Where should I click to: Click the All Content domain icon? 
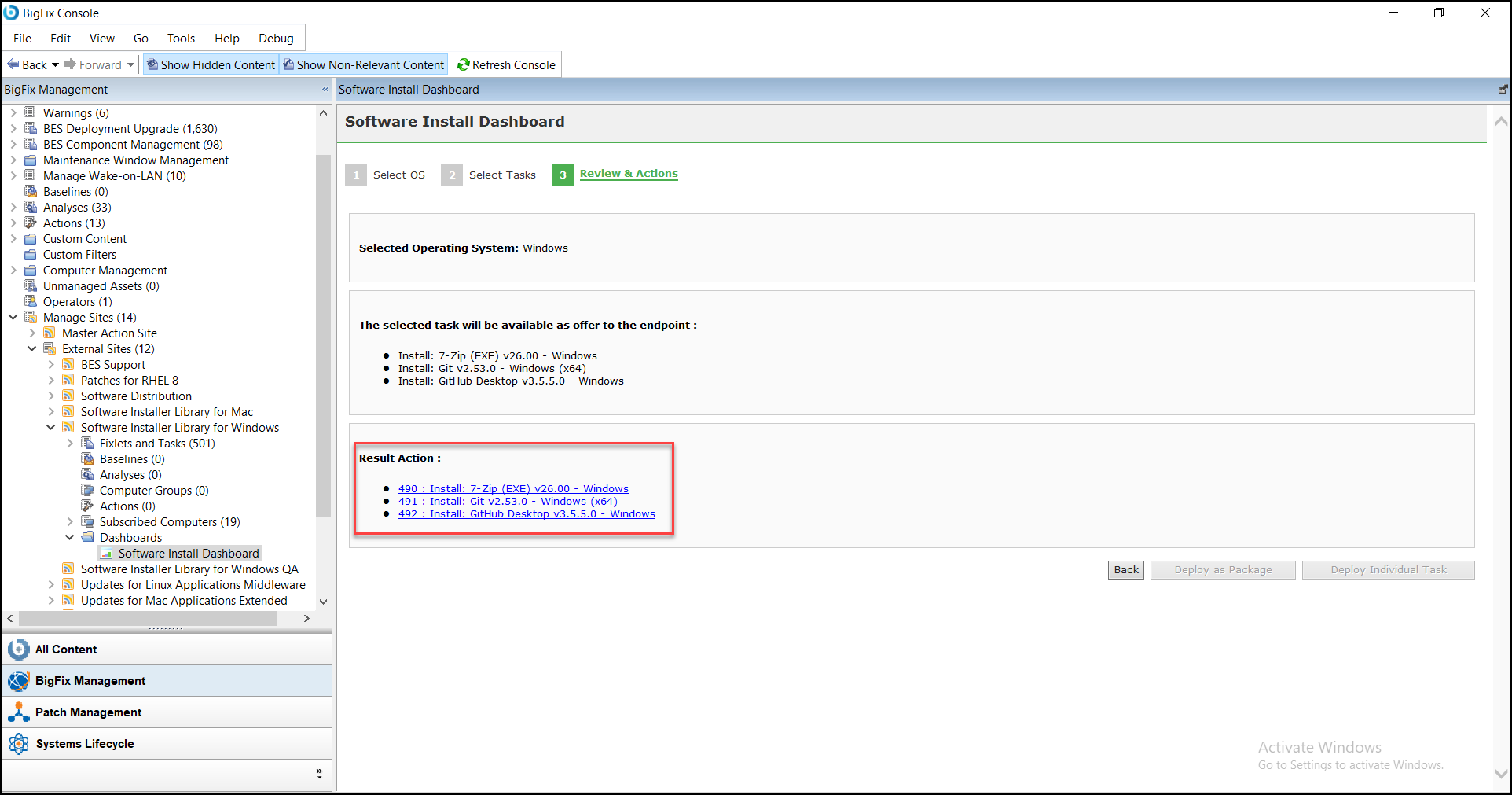[x=18, y=650]
